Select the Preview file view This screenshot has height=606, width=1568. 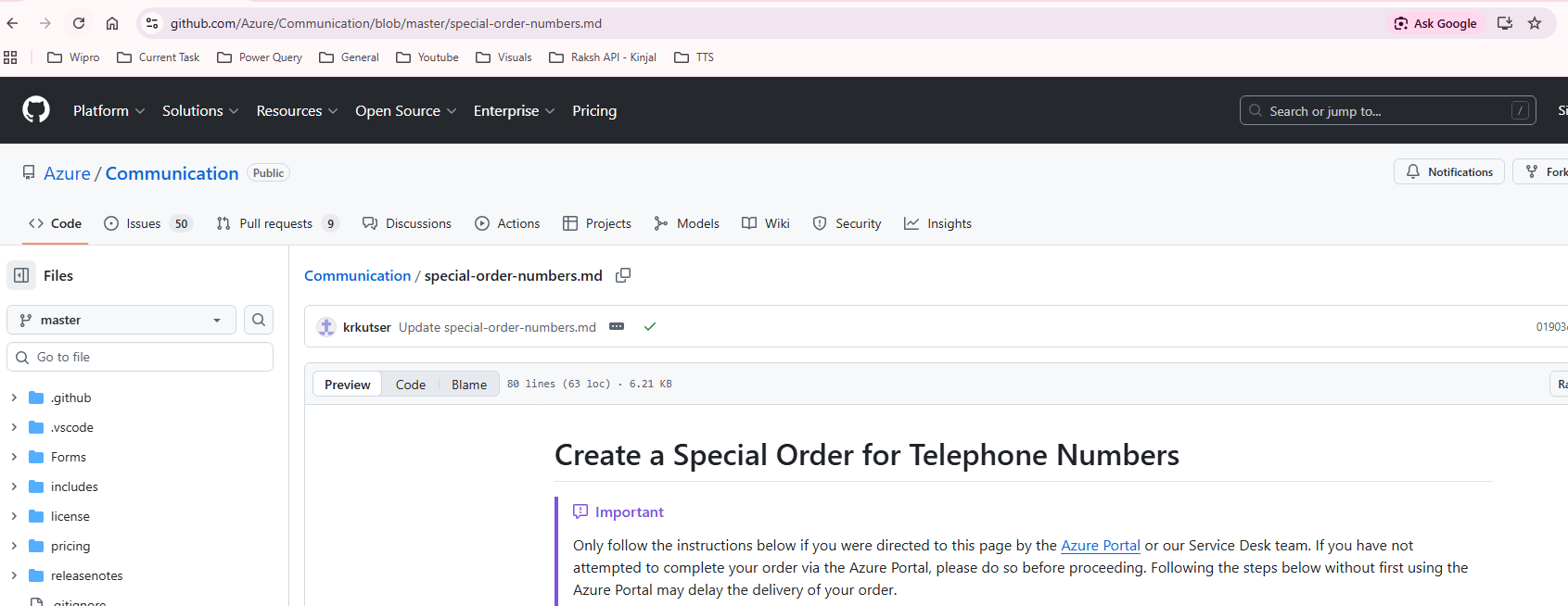[348, 385]
